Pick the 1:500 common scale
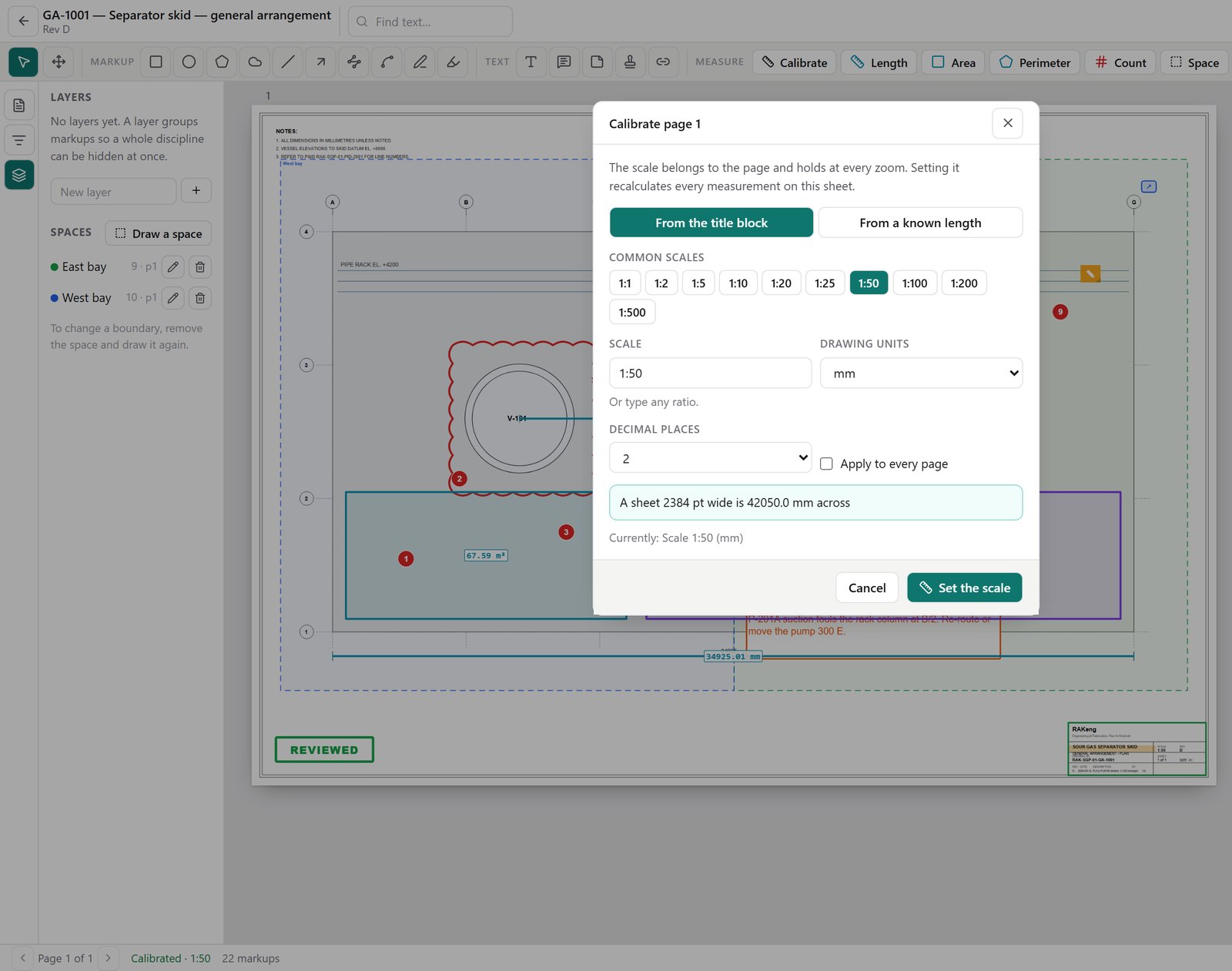Screen dimensions: 1232x971 pyautogui.click(x=632, y=313)
